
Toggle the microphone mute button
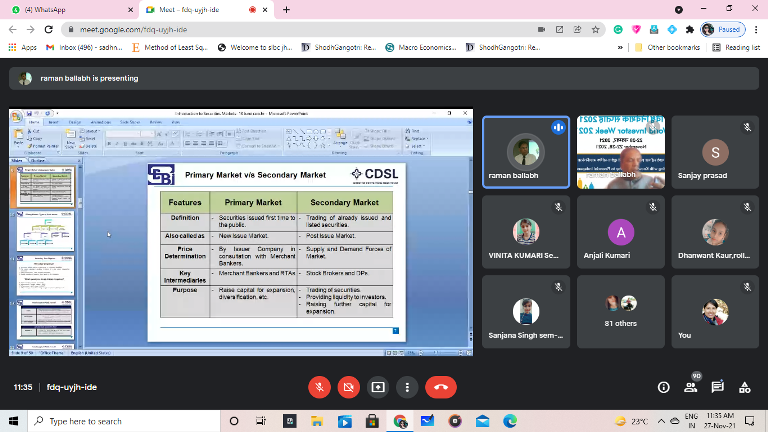[x=319, y=387]
